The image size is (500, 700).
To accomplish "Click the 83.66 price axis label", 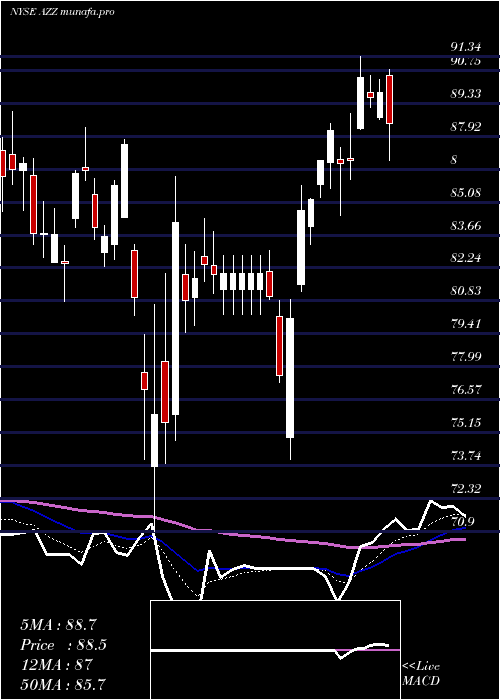I will pos(466,226).
